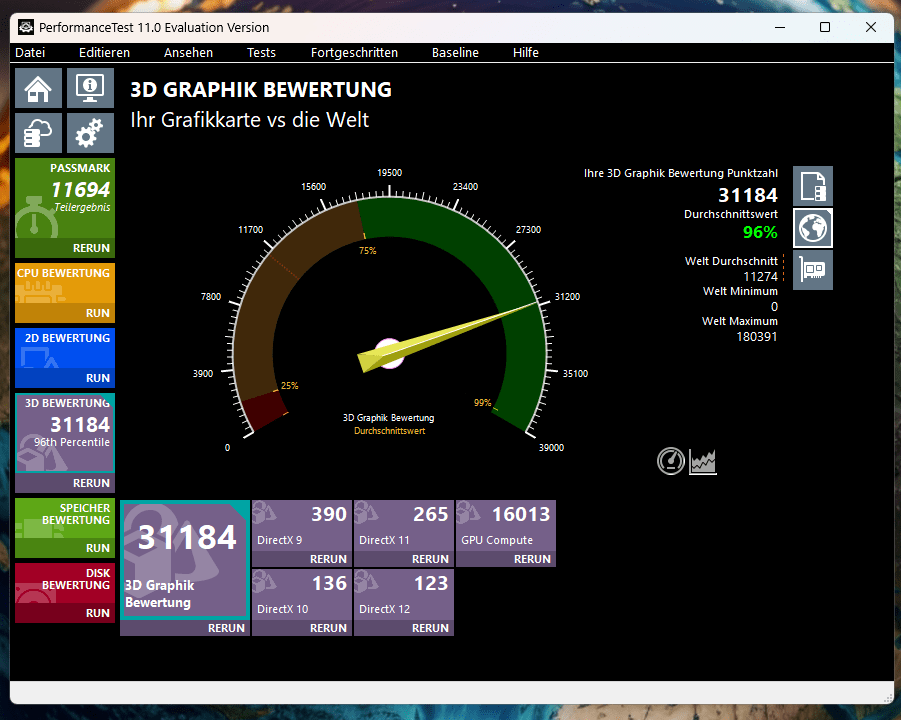Click the gauge needle center hub
Viewport: 901px width, 720px height.
tap(390, 353)
